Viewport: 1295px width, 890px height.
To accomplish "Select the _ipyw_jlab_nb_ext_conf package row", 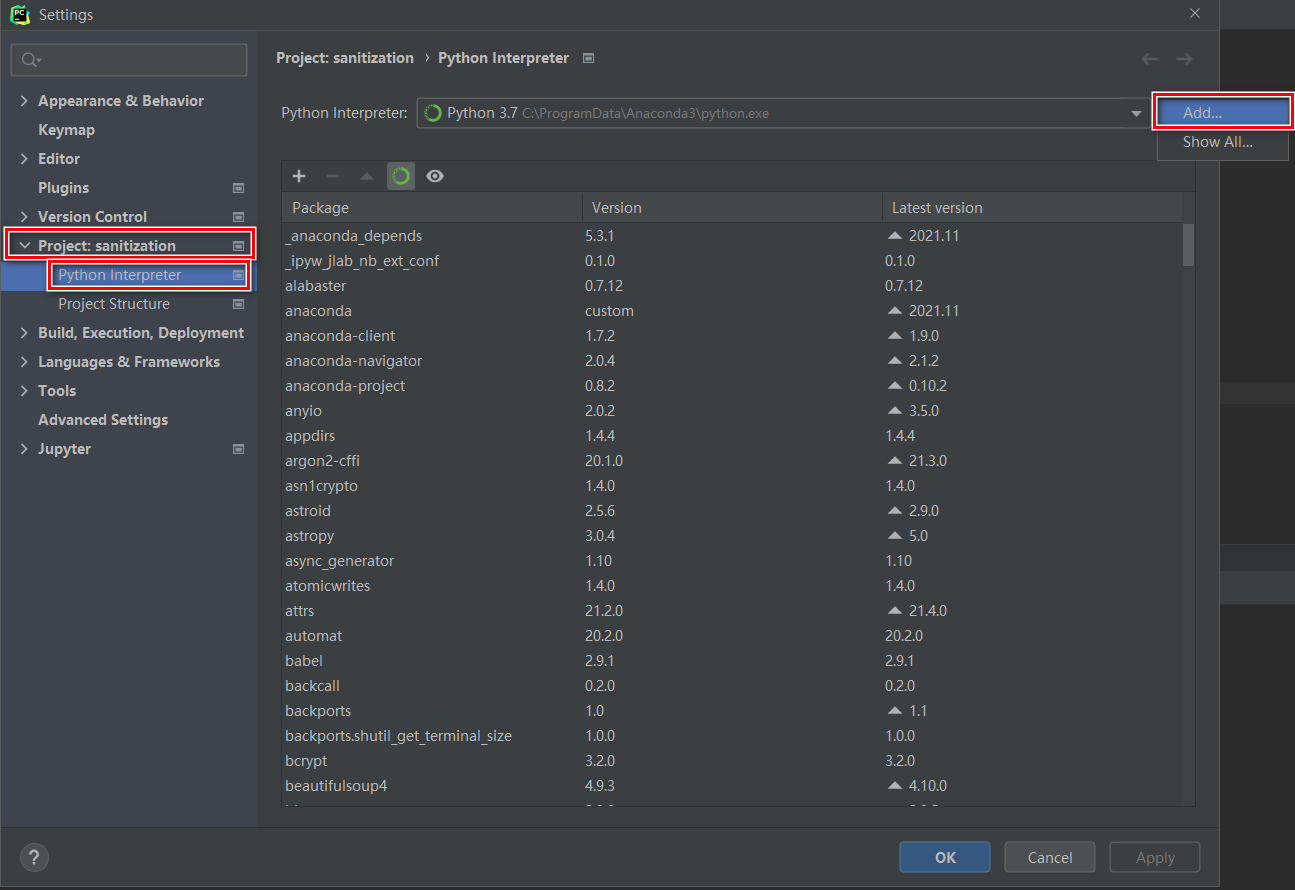I will click(732, 261).
